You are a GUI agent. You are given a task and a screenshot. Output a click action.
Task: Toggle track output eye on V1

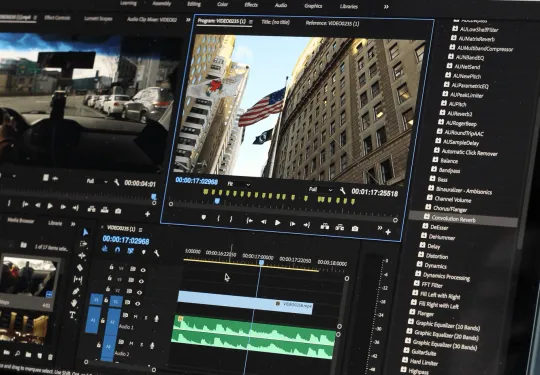tap(137, 304)
